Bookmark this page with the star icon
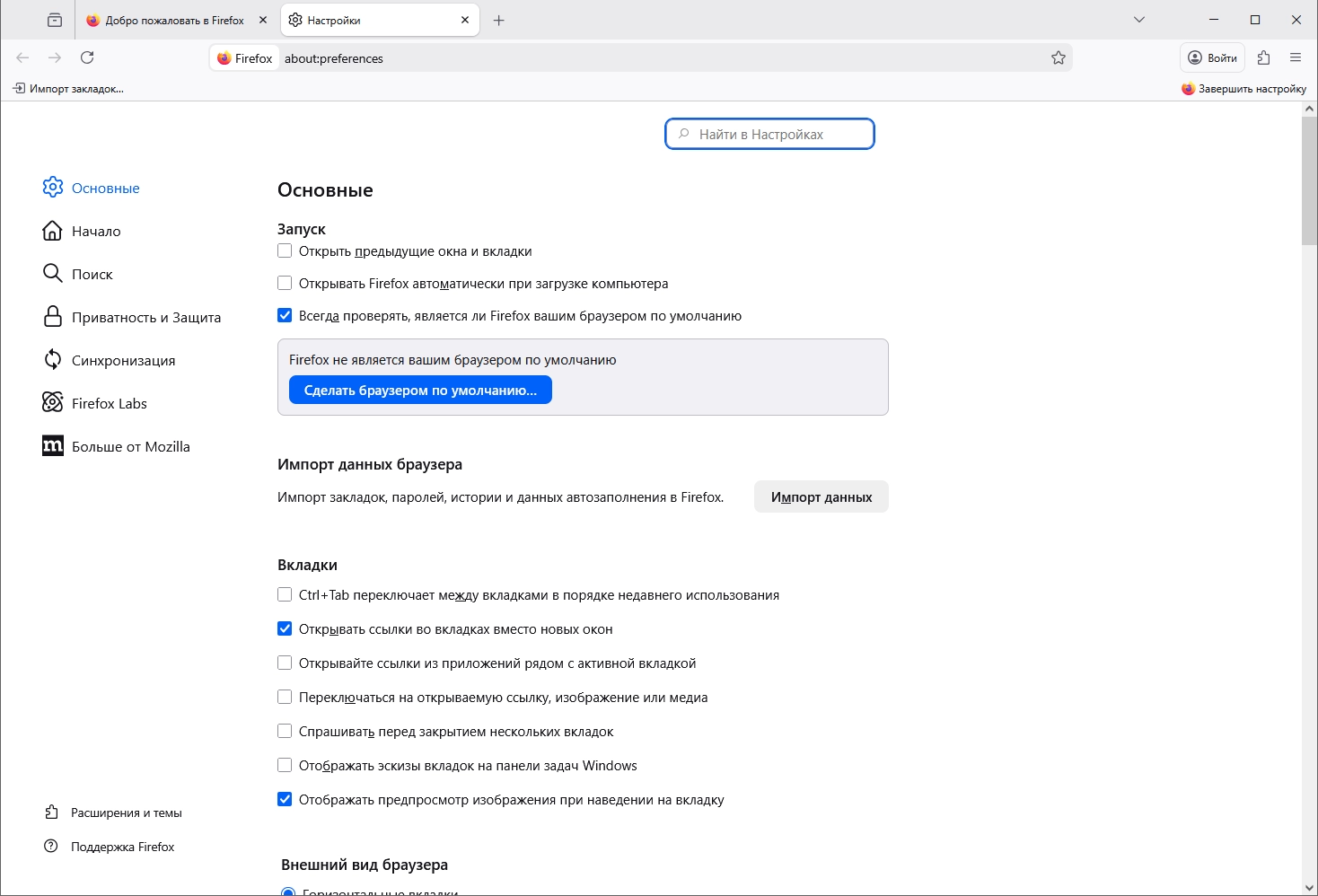Image resolution: width=1318 pixels, height=896 pixels. pyautogui.click(x=1059, y=57)
